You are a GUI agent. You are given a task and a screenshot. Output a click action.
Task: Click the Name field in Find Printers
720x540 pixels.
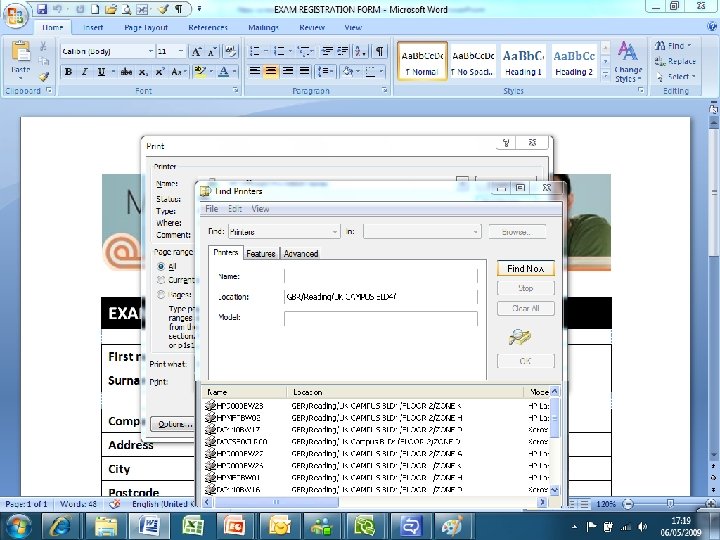(381, 276)
